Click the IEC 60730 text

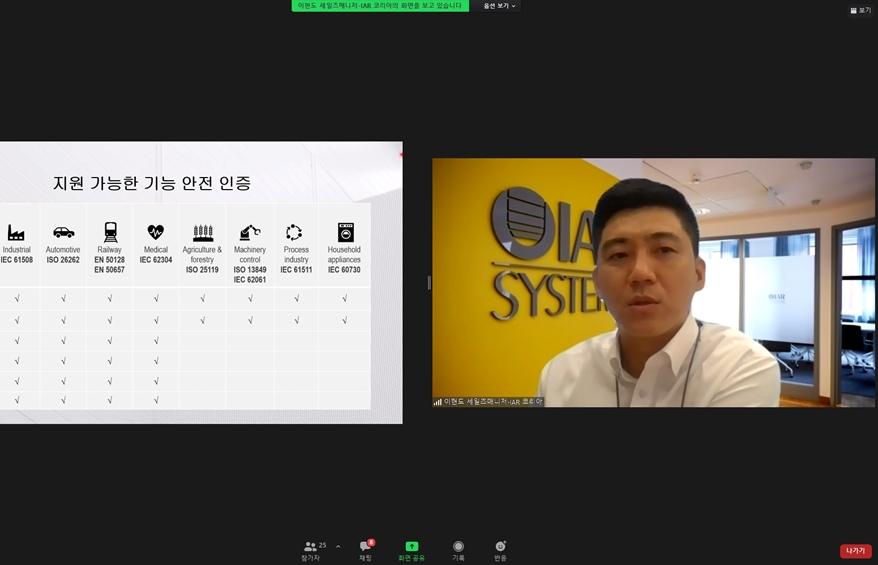tap(344, 270)
